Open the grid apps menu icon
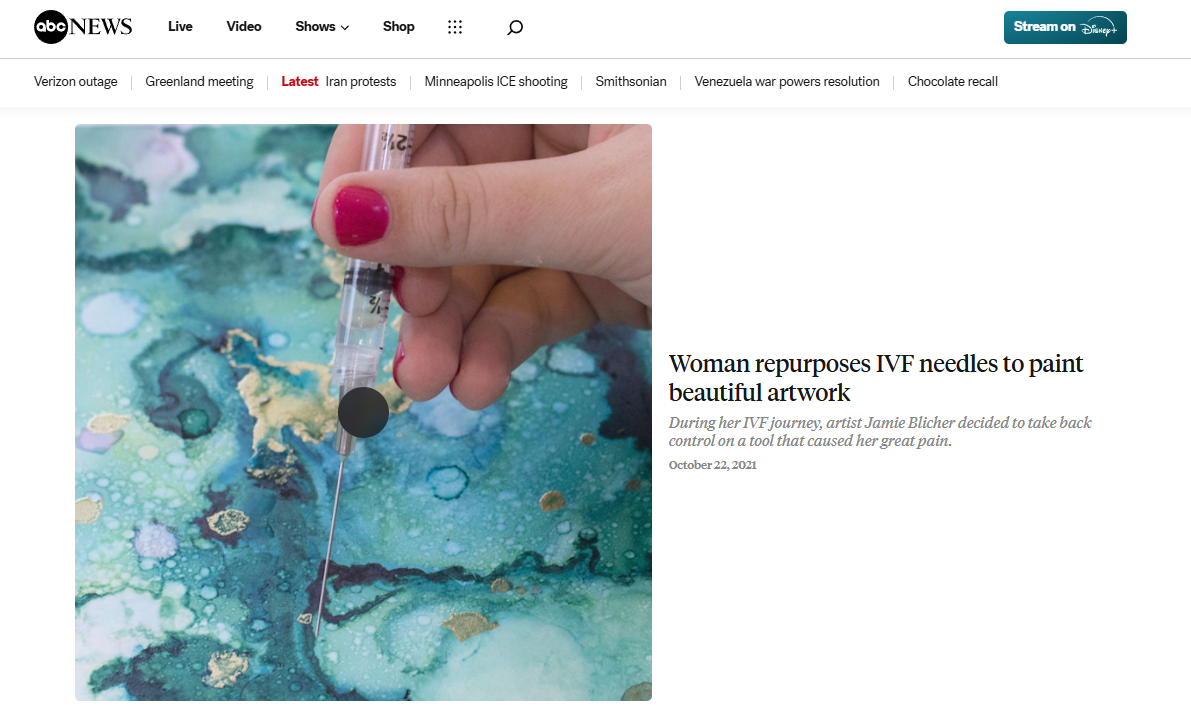This screenshot has width=1191, height=723. (x=455, y=27)
